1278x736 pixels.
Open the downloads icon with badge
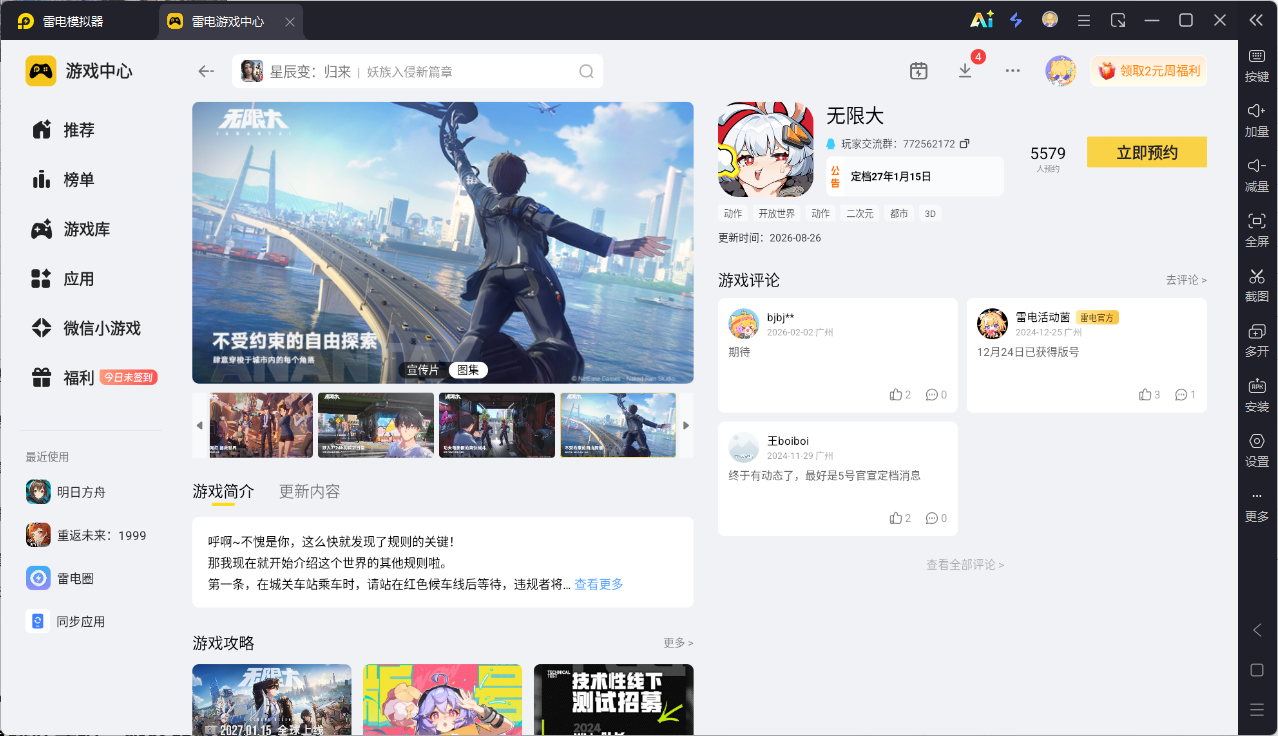[x=965, y=71]
